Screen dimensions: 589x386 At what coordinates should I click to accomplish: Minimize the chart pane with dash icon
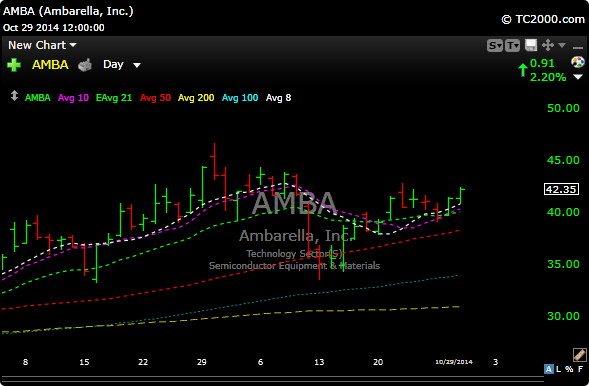tap(578, 47)
